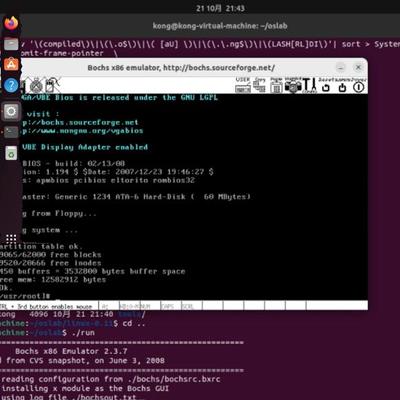Open the clock showing 21:43 in top bar
Viewport: 400px width, 400px height.
pos(220,8)
